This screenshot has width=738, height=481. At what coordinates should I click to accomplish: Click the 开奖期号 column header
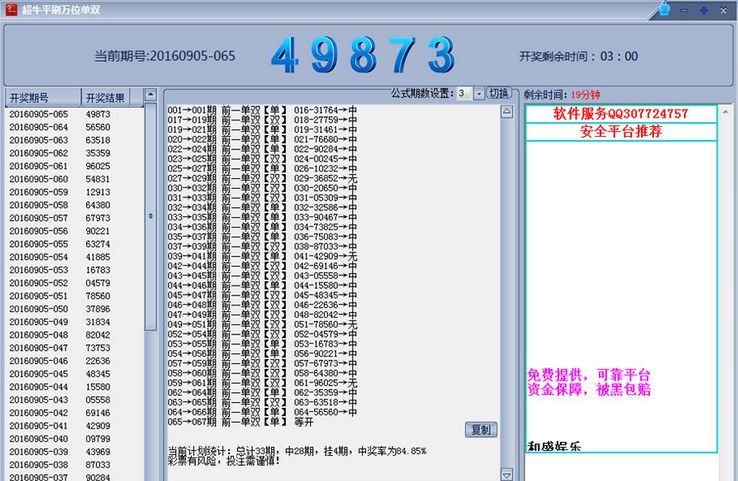point(43,97)
